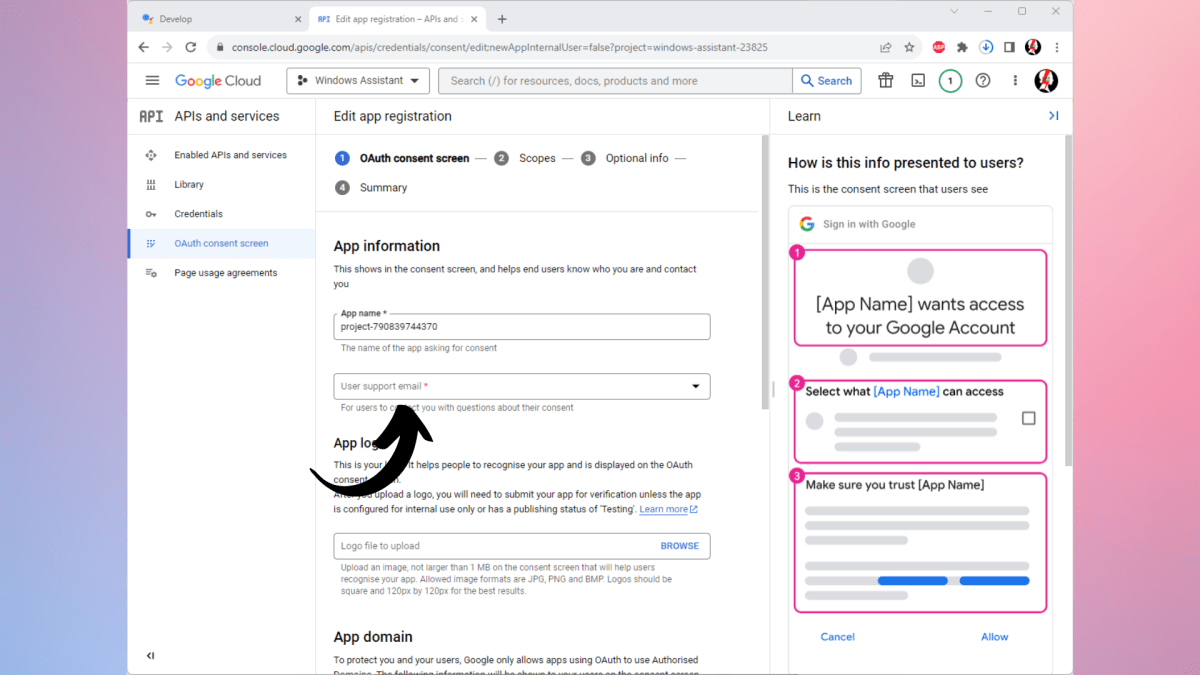Click the resources search box
Image resolution: width=1200 pixels, height=675 pixels.
tap(616, 81)
